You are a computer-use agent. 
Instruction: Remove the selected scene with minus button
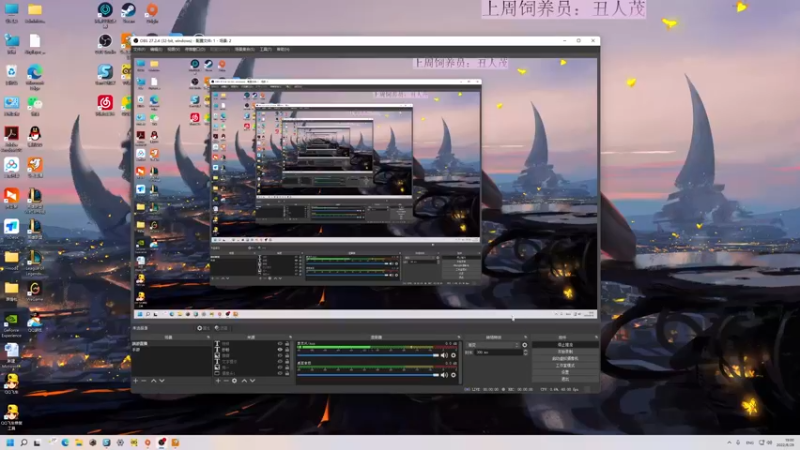coord(143,381)
